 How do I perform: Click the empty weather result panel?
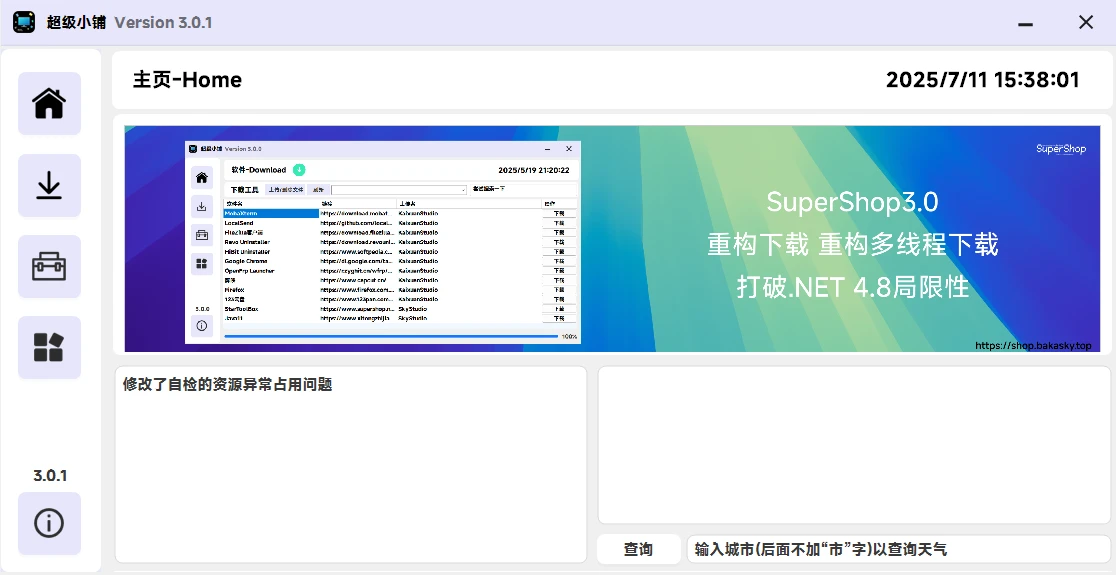(x=855, y=445)
